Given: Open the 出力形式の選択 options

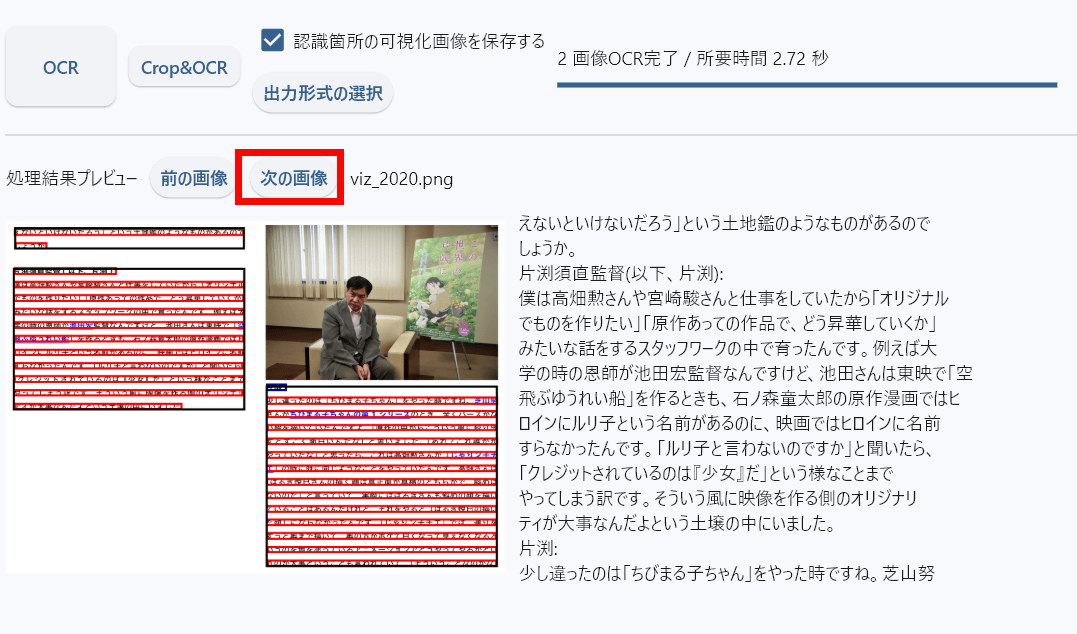Looking at the screenshot, I should click(323, 93).
